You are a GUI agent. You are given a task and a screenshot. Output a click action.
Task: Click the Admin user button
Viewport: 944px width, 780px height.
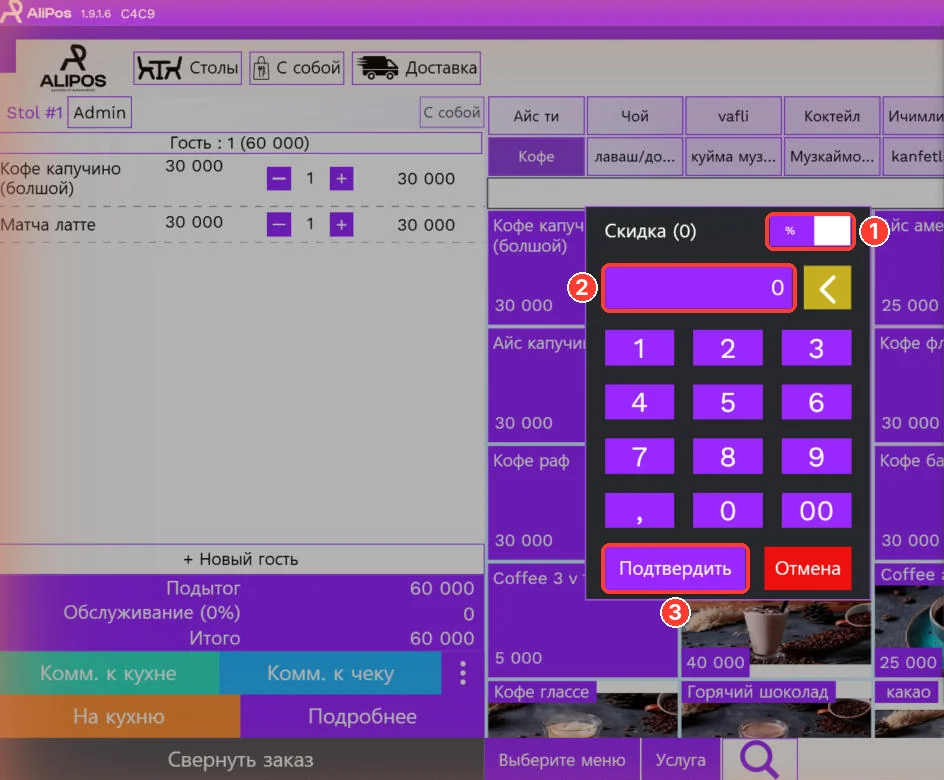point(100,113)
